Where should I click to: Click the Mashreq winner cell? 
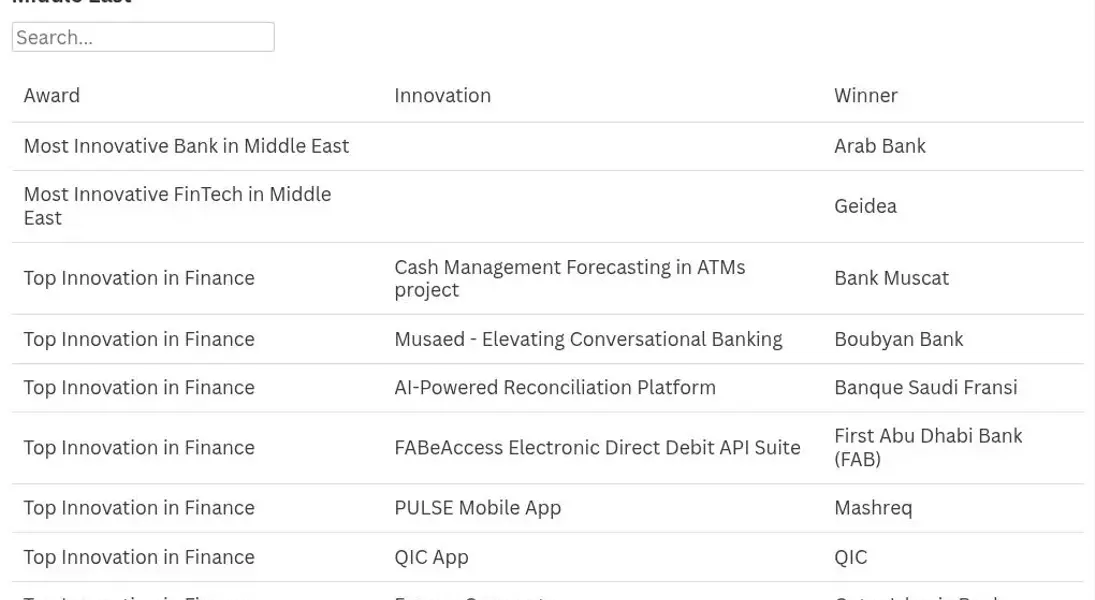[x=873, y=508]
